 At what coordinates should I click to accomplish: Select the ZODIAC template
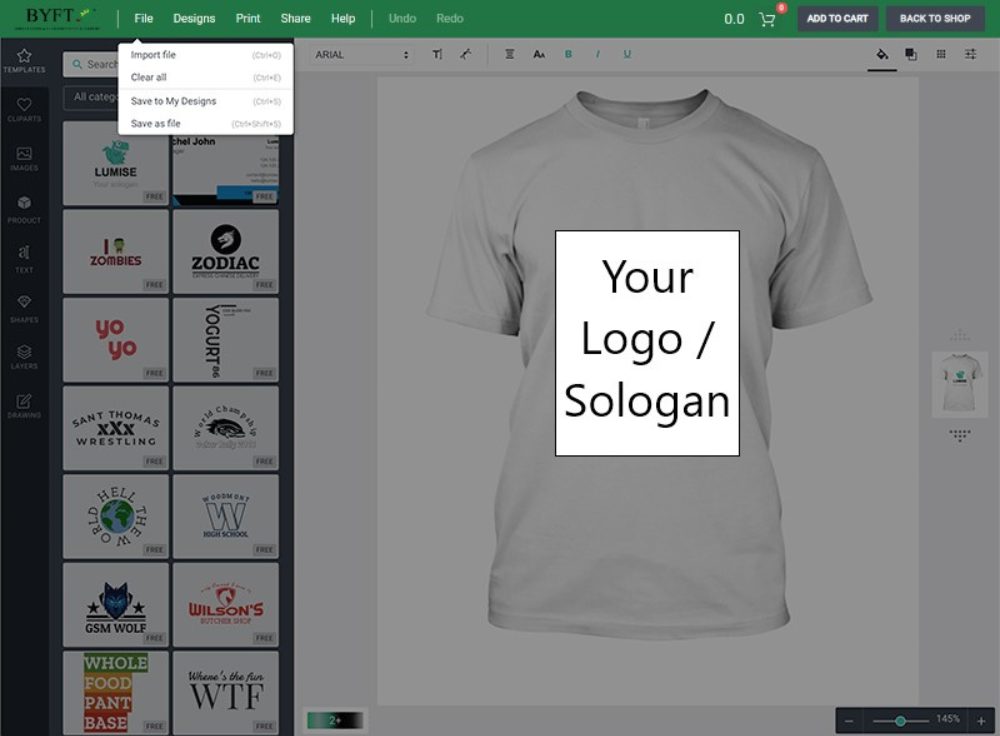[226, 251]
